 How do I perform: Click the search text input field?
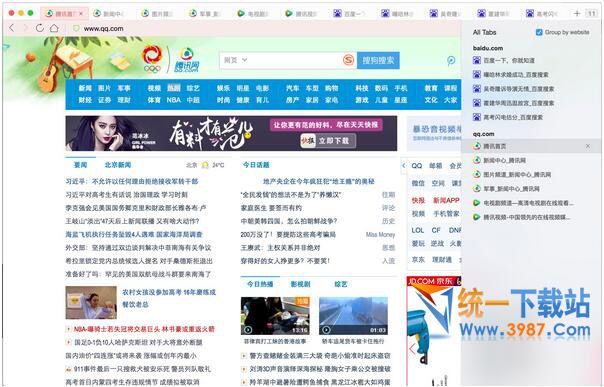pyautogui.click(x=295, y=60)
